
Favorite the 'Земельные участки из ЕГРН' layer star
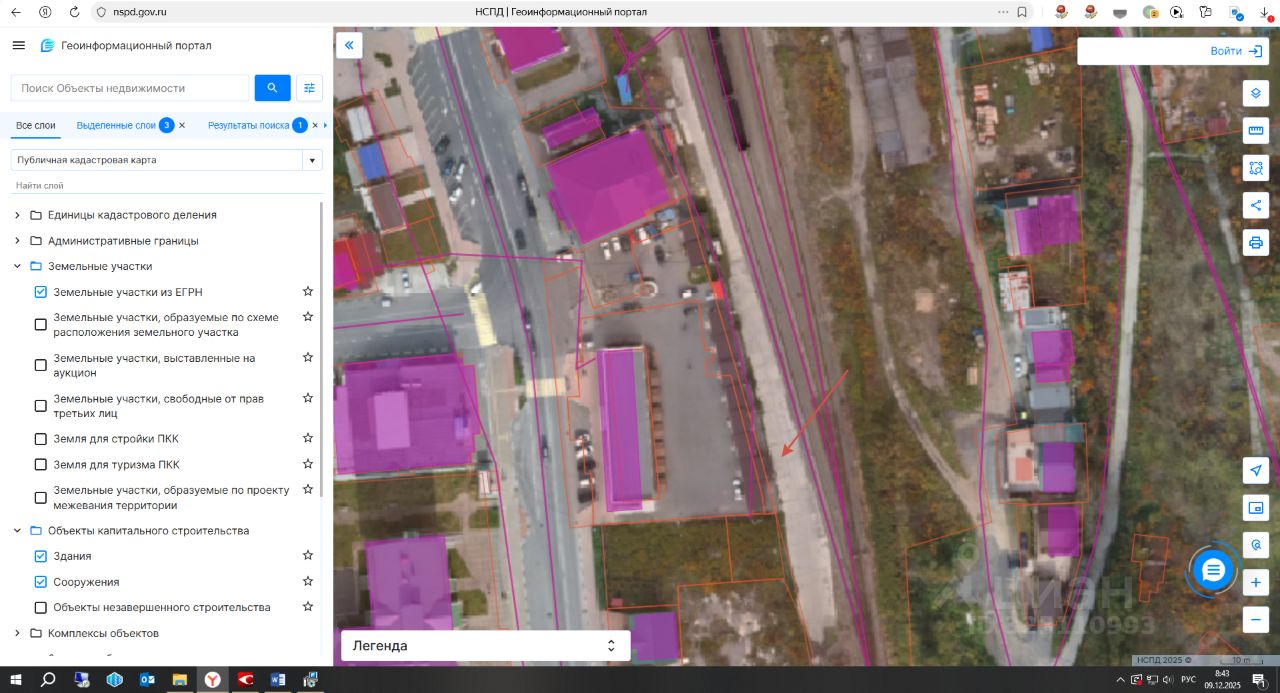[308, 291]
